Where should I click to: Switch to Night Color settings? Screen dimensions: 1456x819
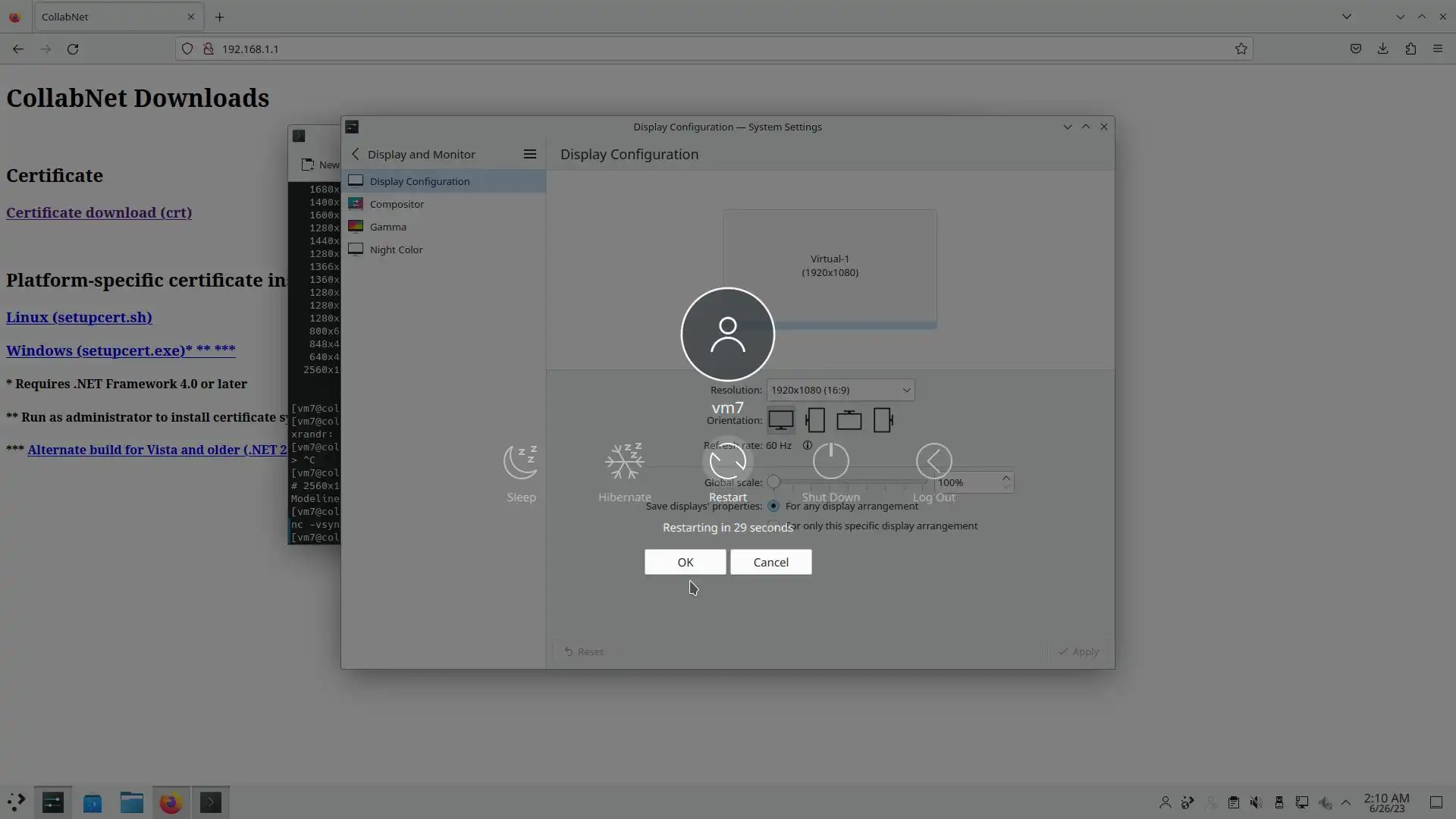(x=396, y=249)
